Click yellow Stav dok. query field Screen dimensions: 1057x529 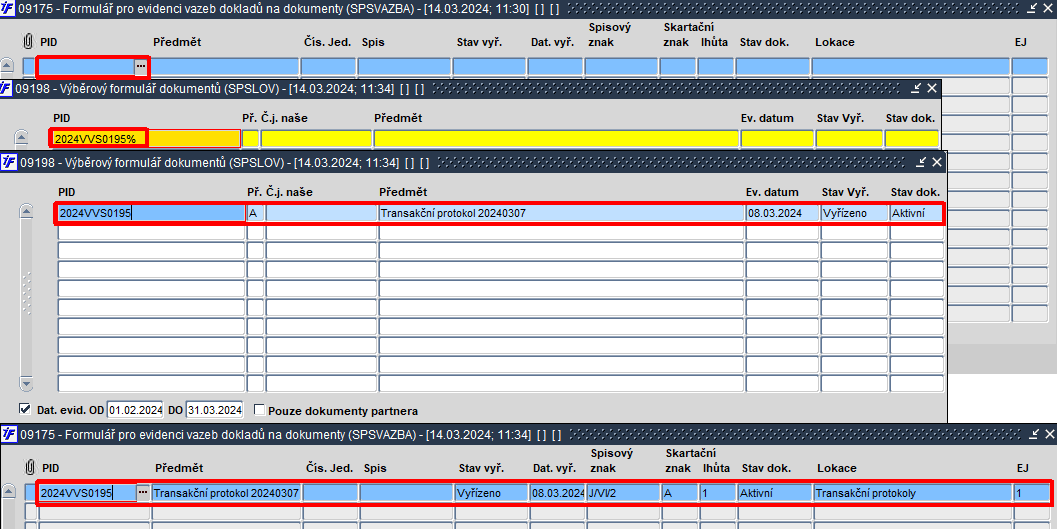point(911,139)
